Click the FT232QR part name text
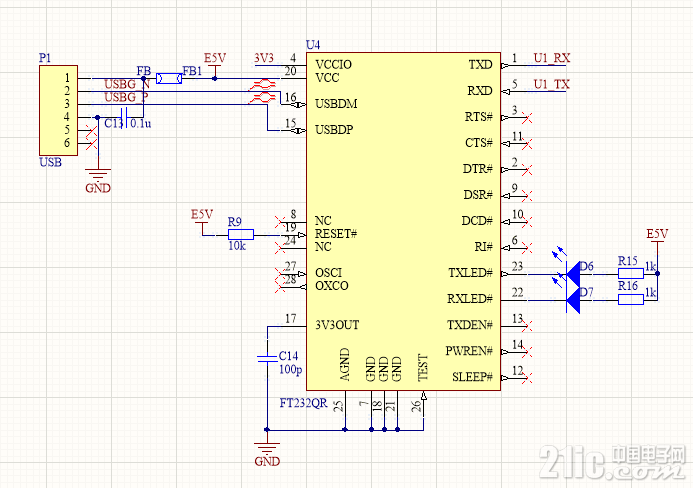 (304, 403)
